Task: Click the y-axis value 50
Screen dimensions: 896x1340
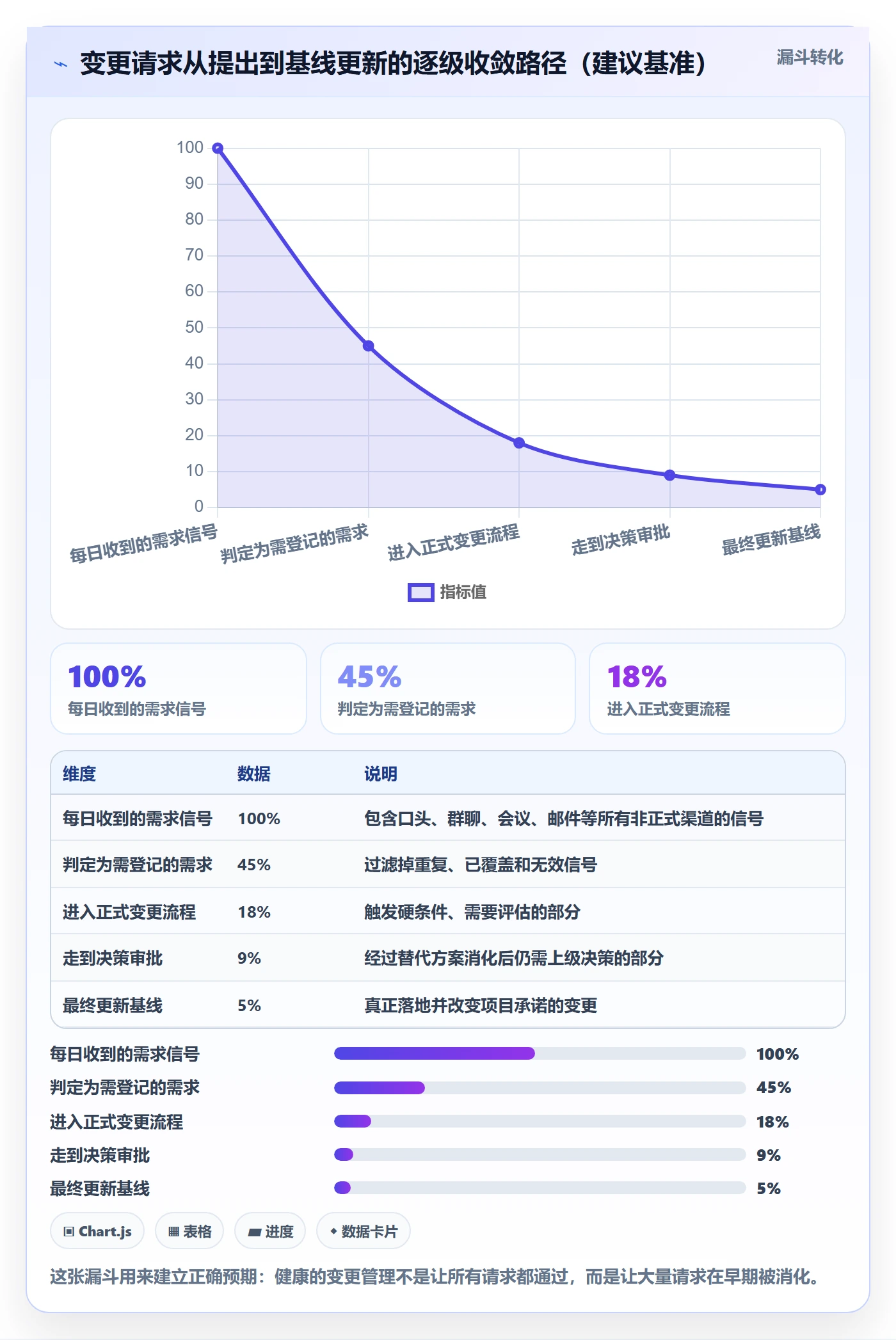Action: (x=194, y=328)
